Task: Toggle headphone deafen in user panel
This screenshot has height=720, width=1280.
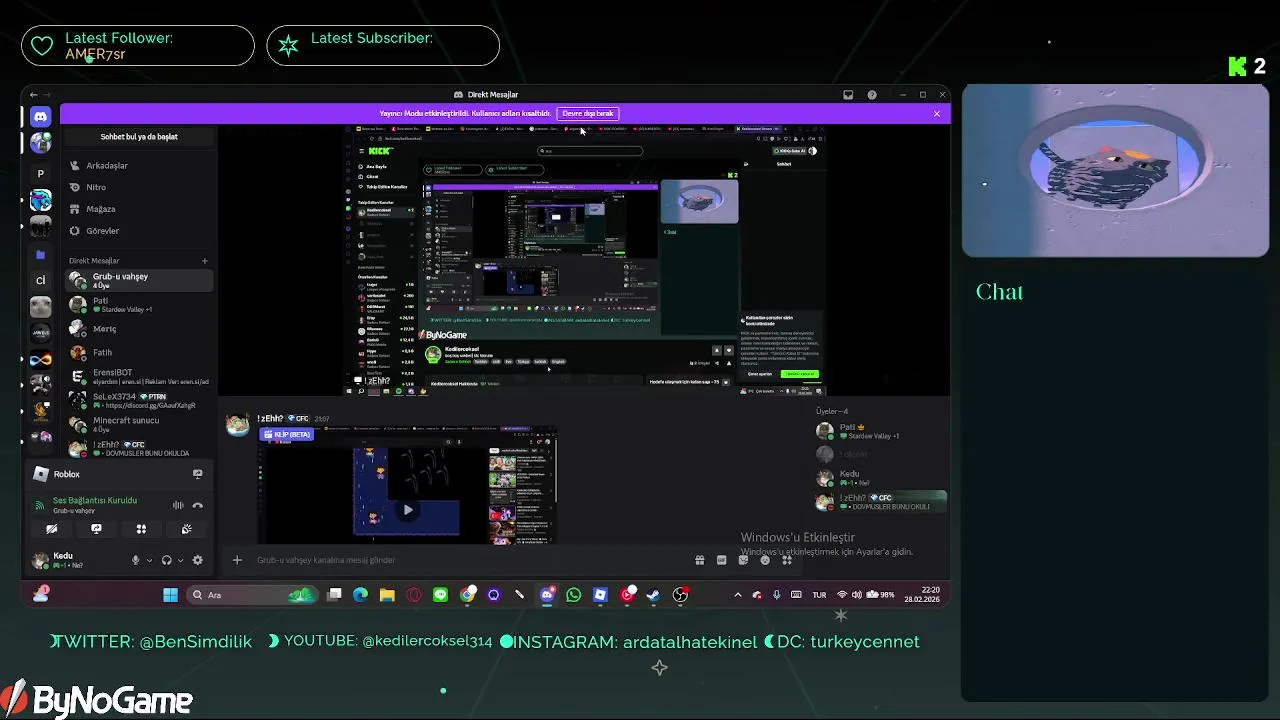Action: pyautogui.click(x=167, y=560)
